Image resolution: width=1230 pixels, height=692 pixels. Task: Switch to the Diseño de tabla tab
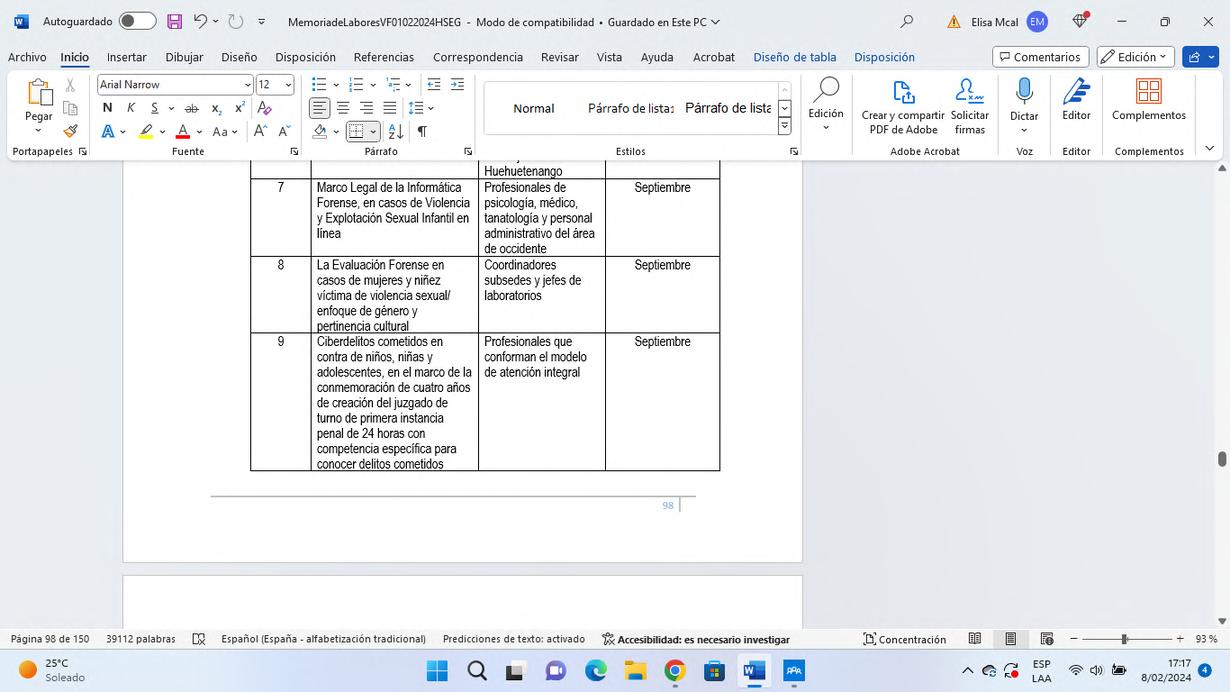coord(795,57)
